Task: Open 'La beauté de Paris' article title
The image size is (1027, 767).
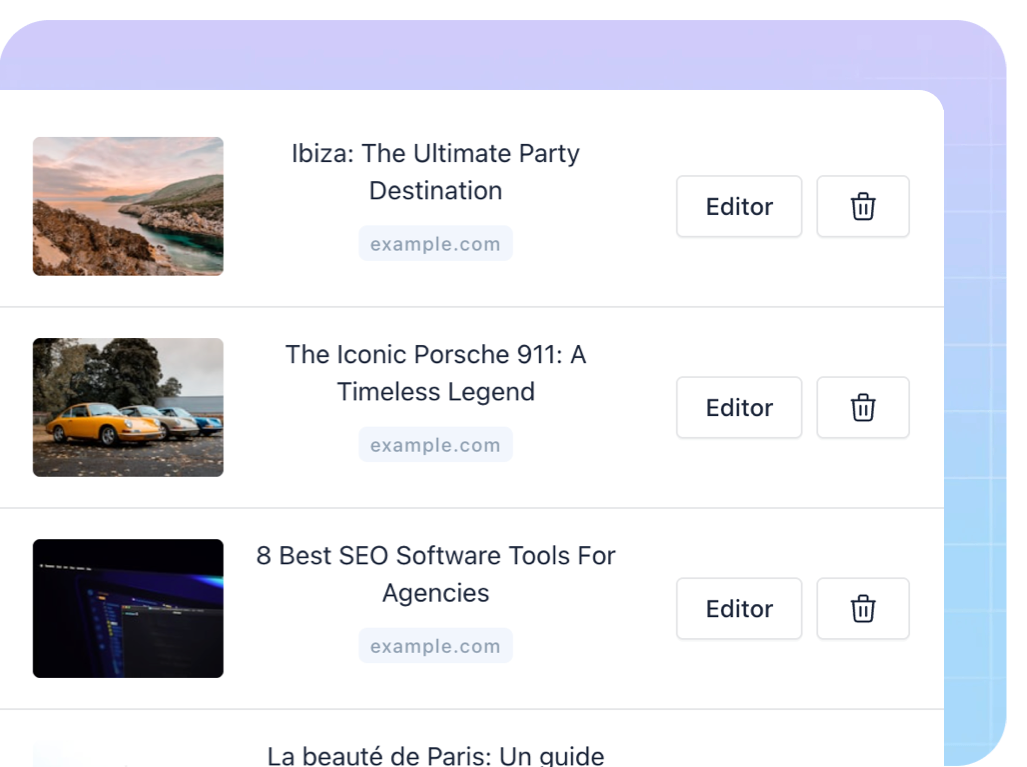Action: click(435, 755)
